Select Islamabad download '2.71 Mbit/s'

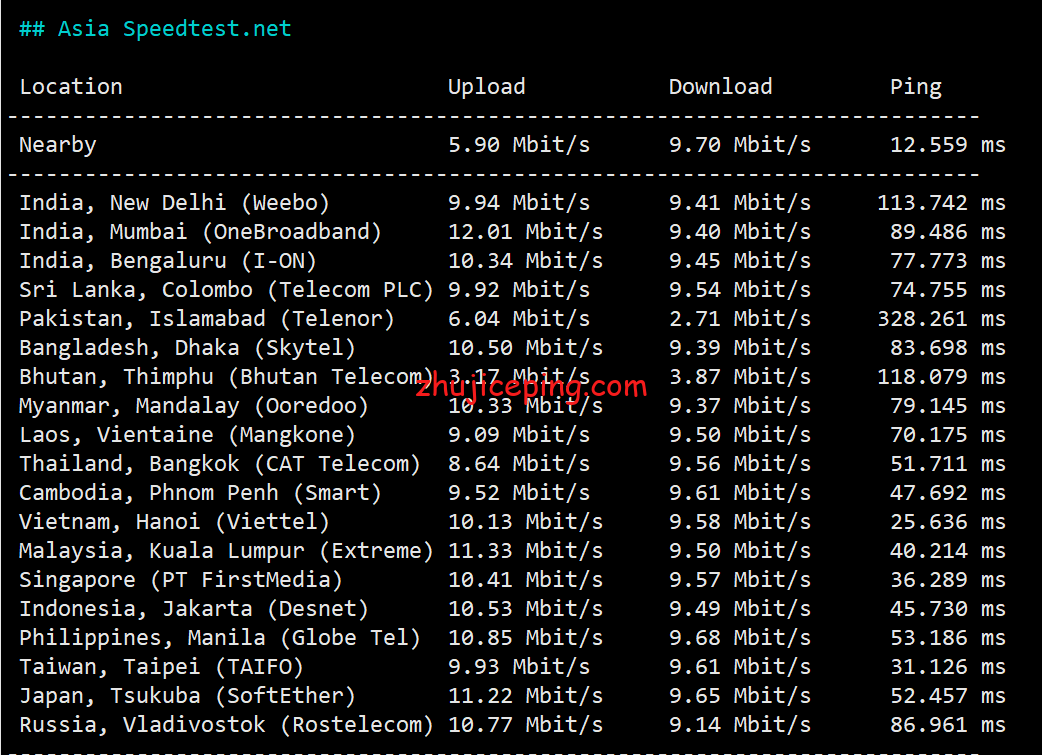740,319
